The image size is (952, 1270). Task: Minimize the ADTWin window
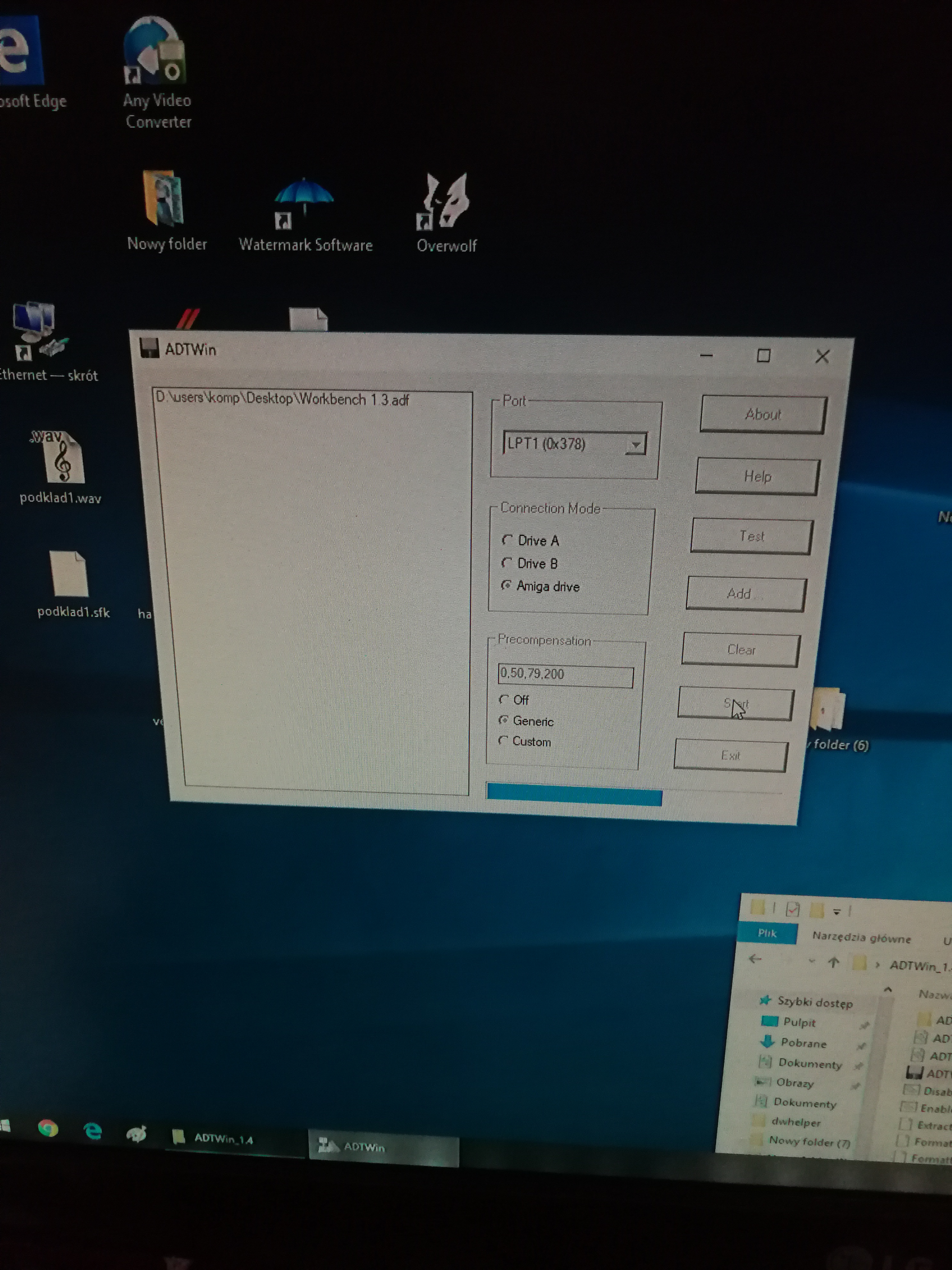point(706,356)
